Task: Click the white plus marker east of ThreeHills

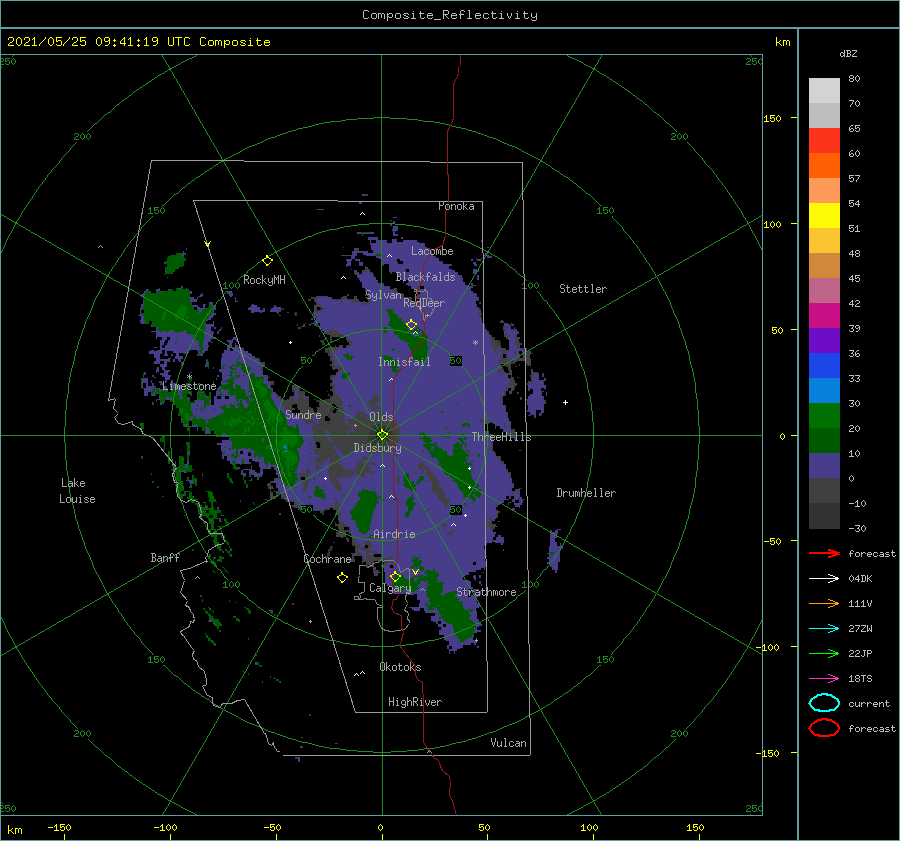Action: pos(565,402)
